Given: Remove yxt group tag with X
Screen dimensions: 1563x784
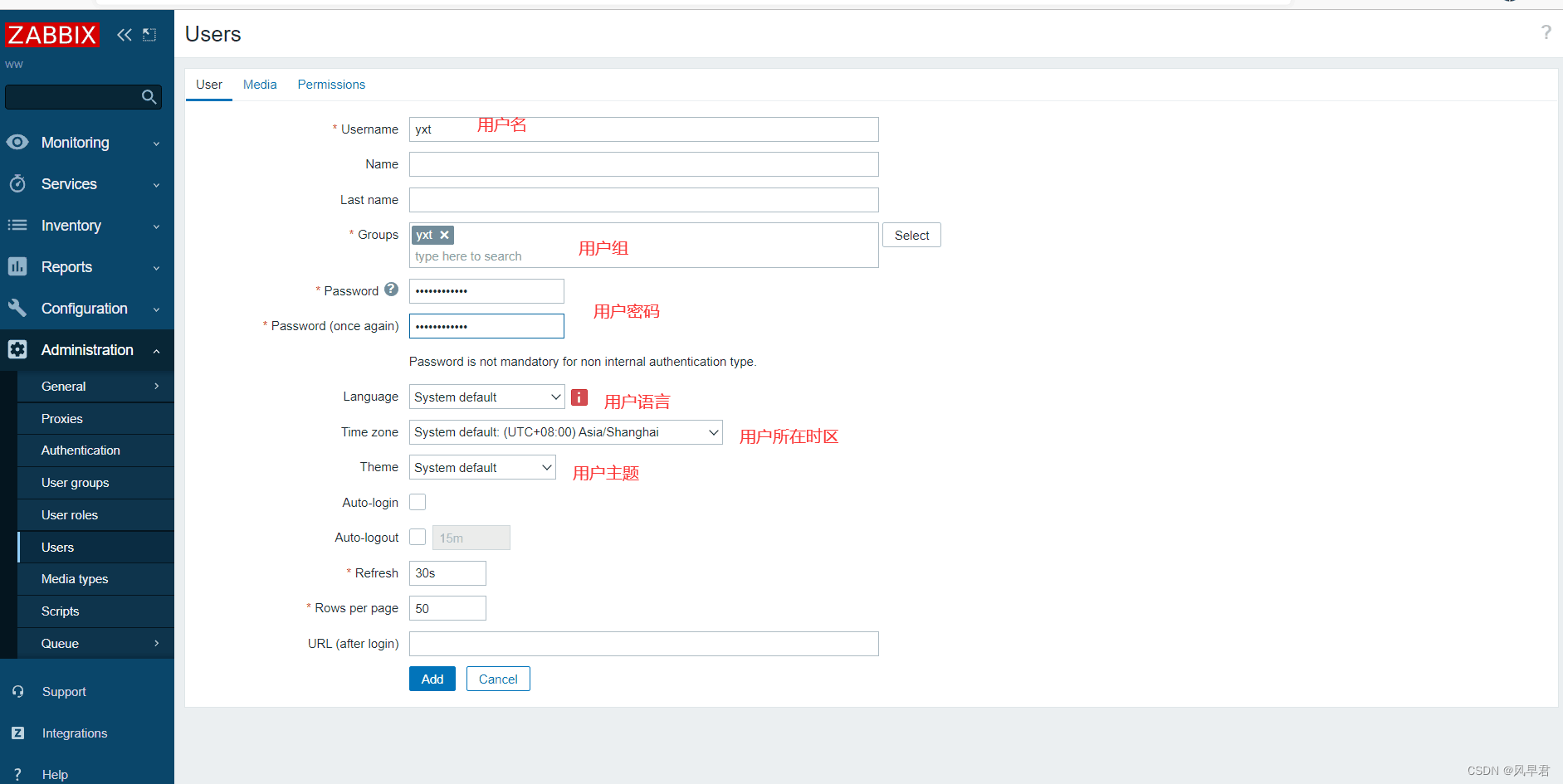Looking at the screenshot, I should tap(444, 235).
